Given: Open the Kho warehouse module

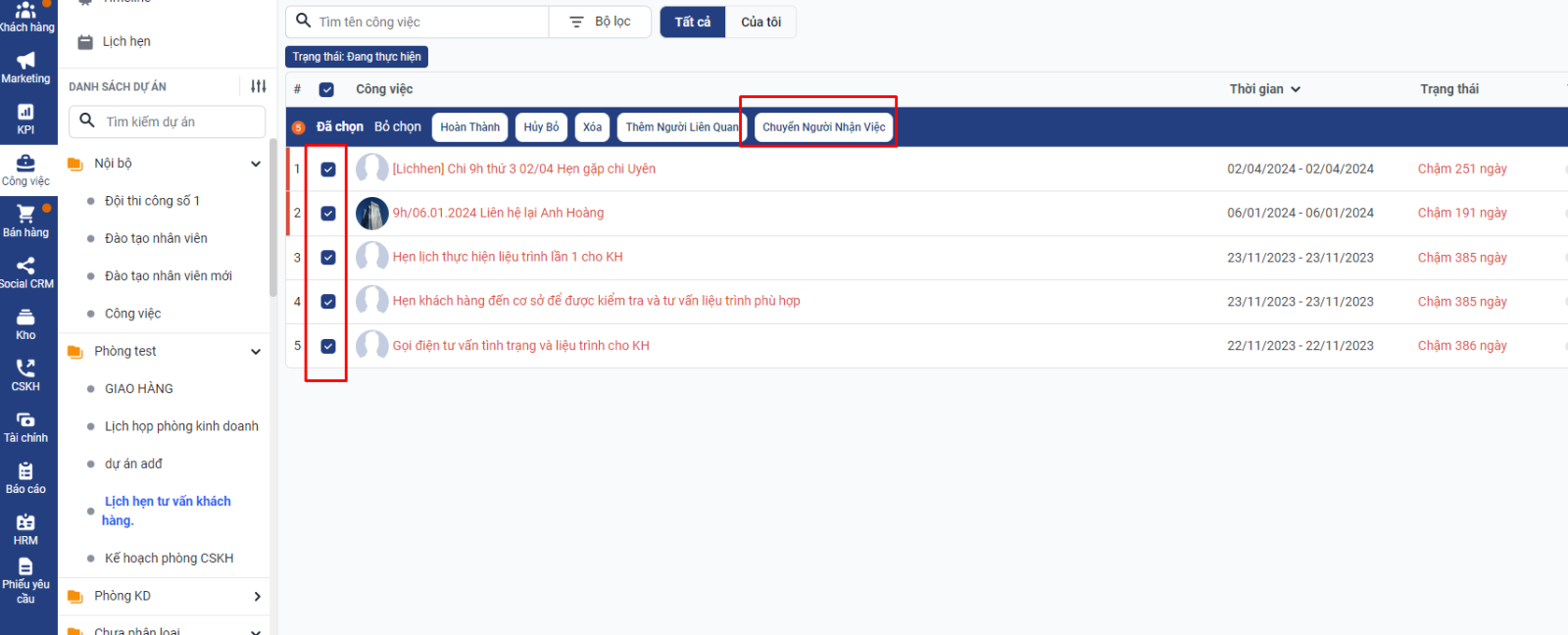Looking at the screenshot, I should coord(26,323).
